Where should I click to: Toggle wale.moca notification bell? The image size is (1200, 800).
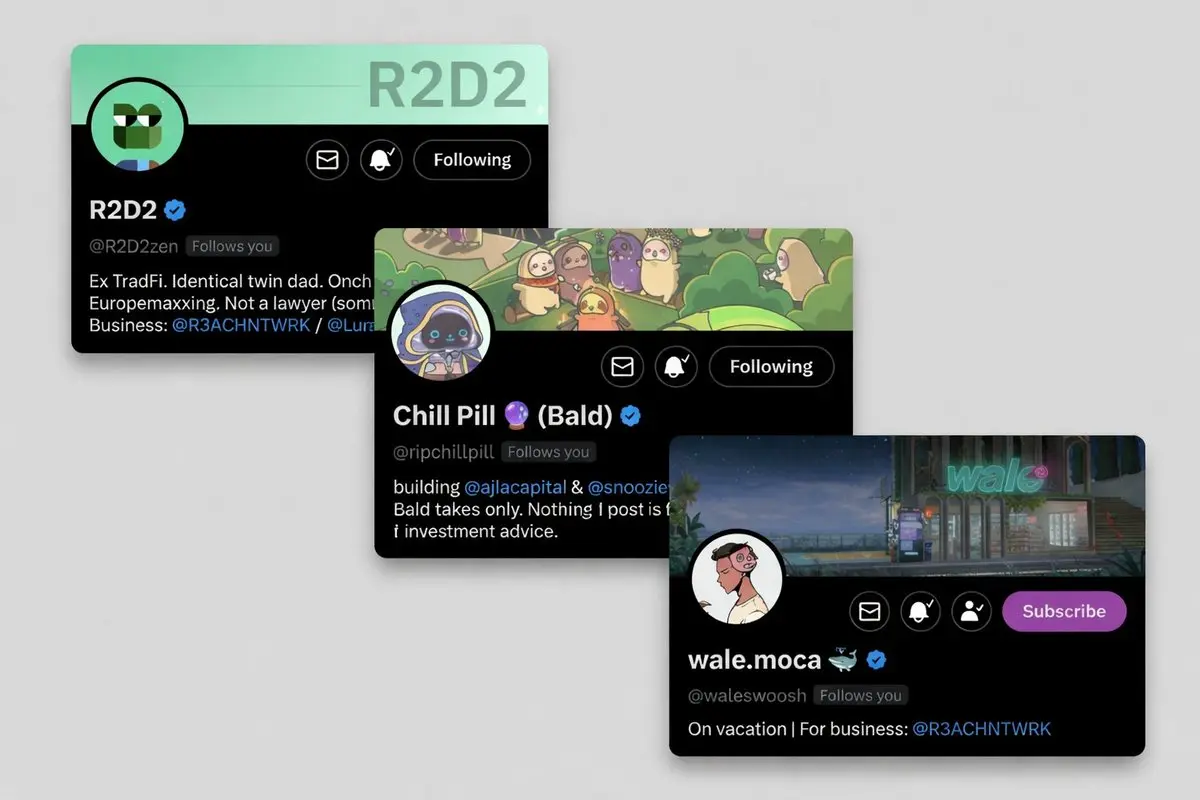click(921, 611)
